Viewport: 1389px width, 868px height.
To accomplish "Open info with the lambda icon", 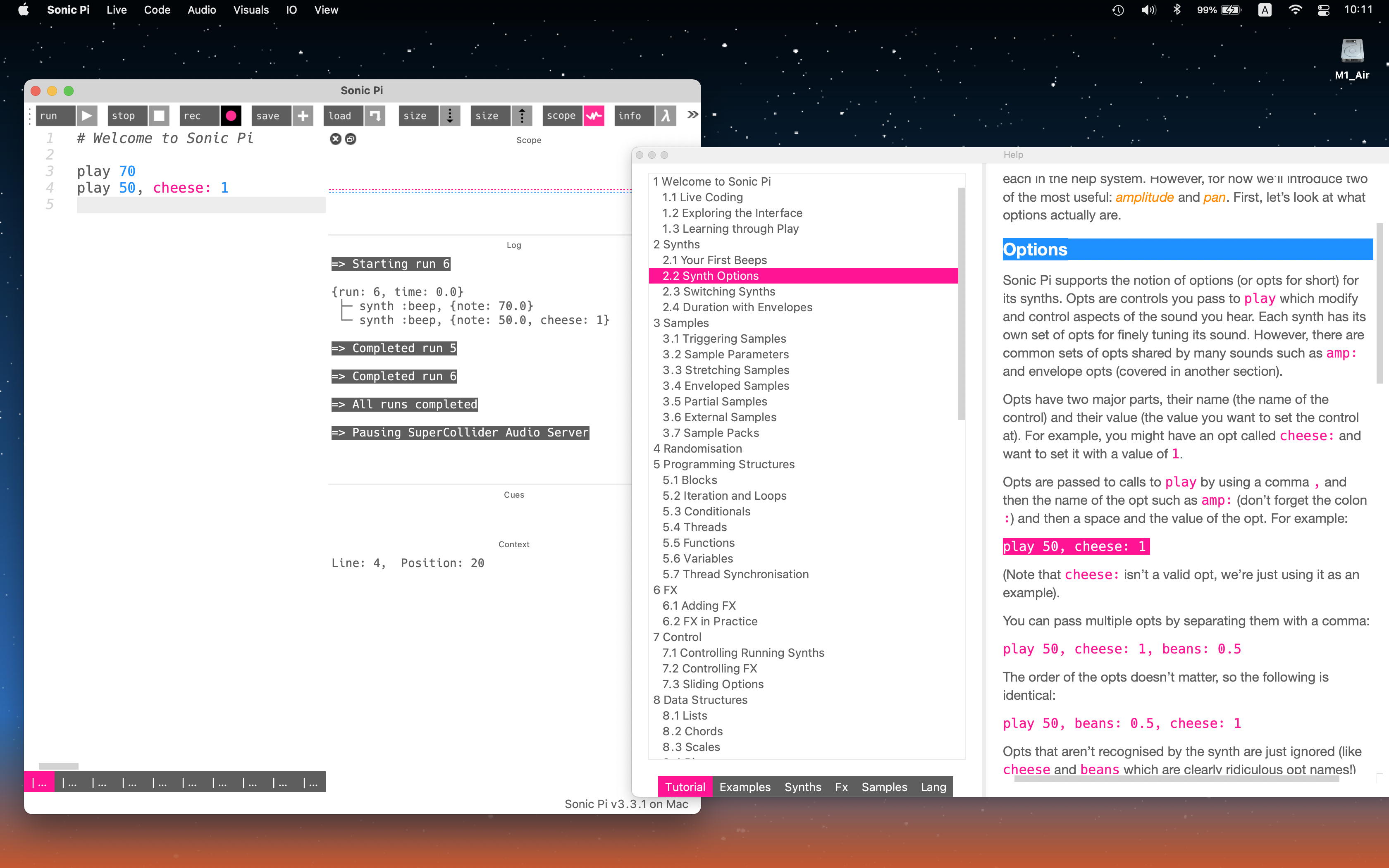I will [x=665, y=115].
